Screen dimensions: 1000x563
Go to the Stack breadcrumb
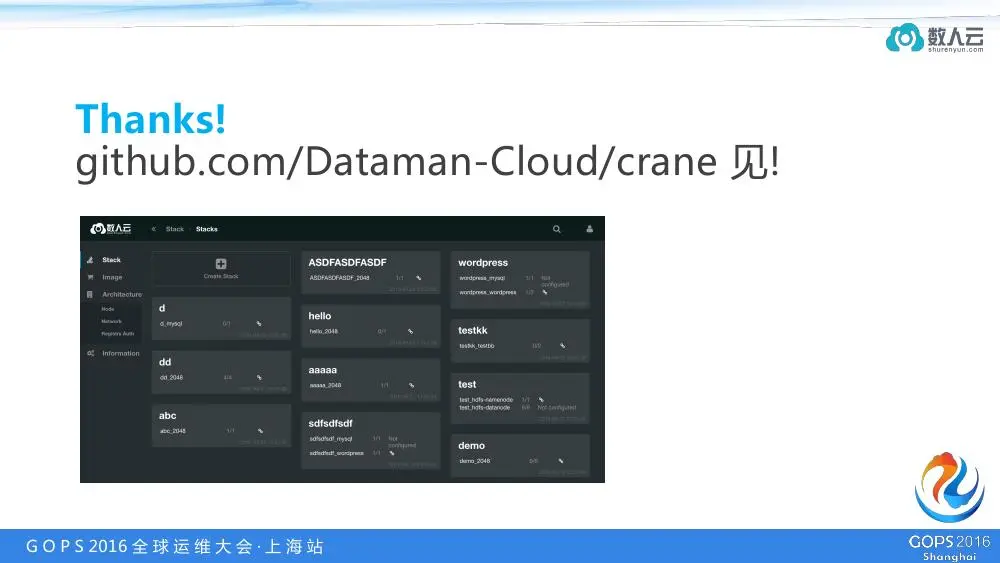click(175, 229)
